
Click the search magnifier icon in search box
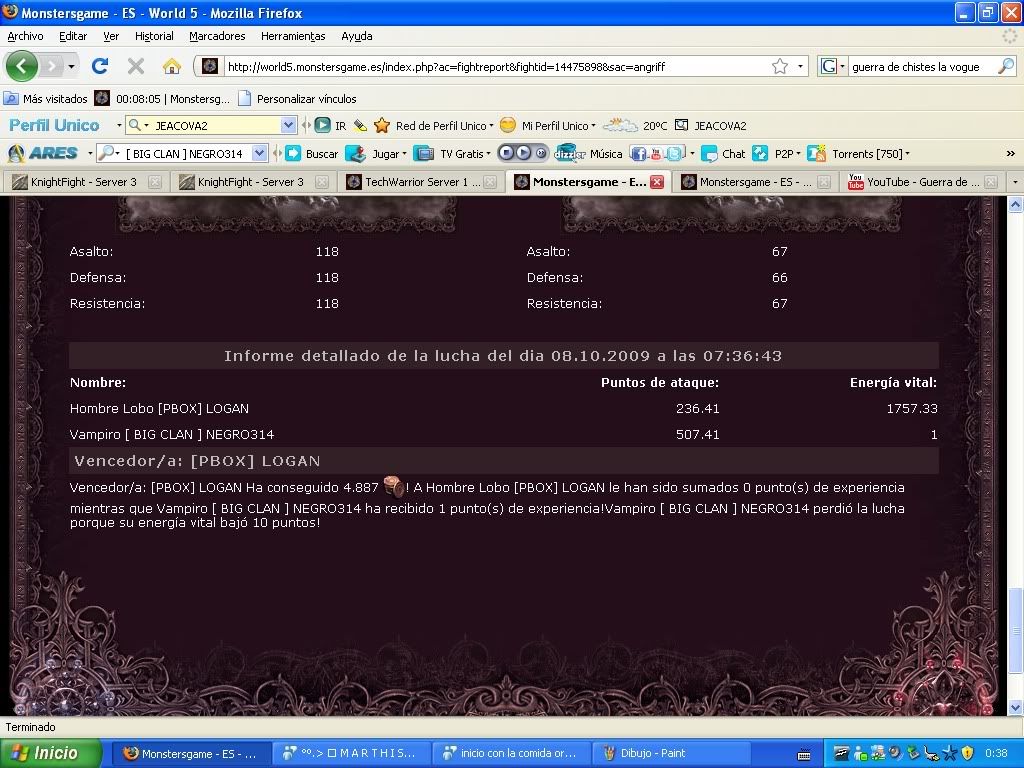pyautogui.click(x=1005, y=67)
